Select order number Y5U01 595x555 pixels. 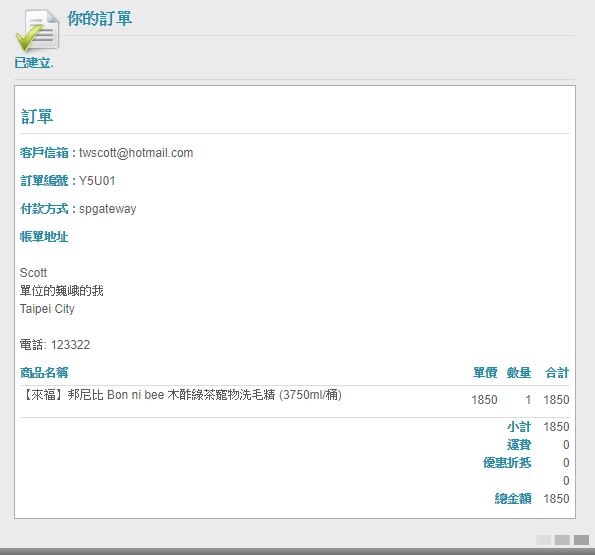(x=97, y=181)
